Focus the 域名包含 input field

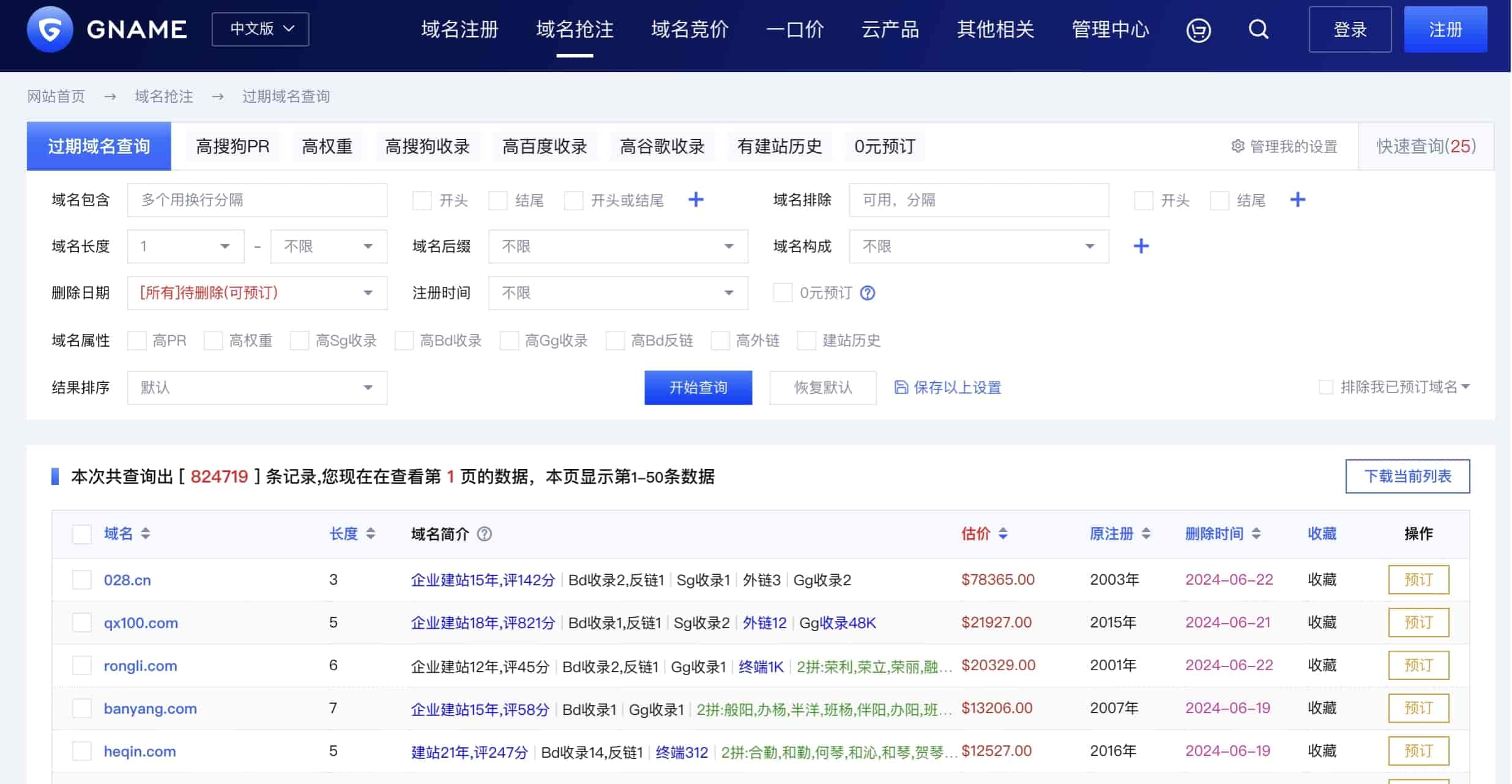[257, 200]
